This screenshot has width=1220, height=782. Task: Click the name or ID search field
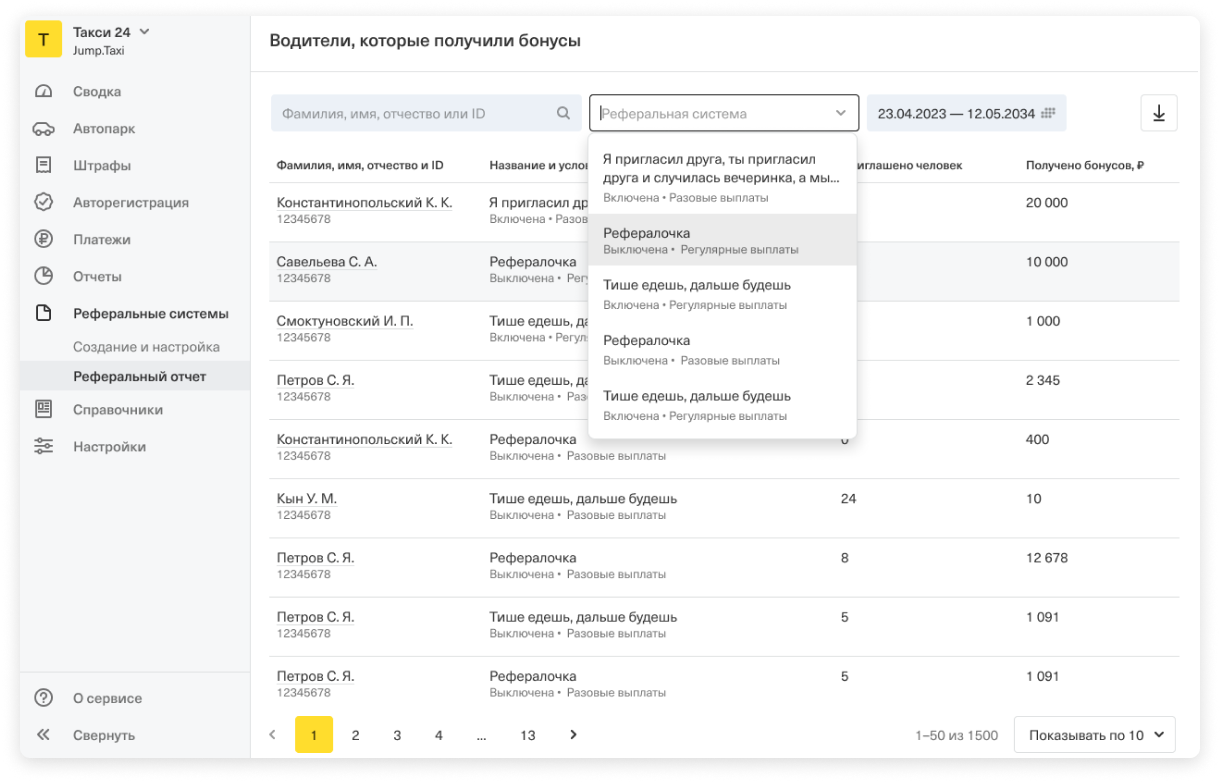415,114
